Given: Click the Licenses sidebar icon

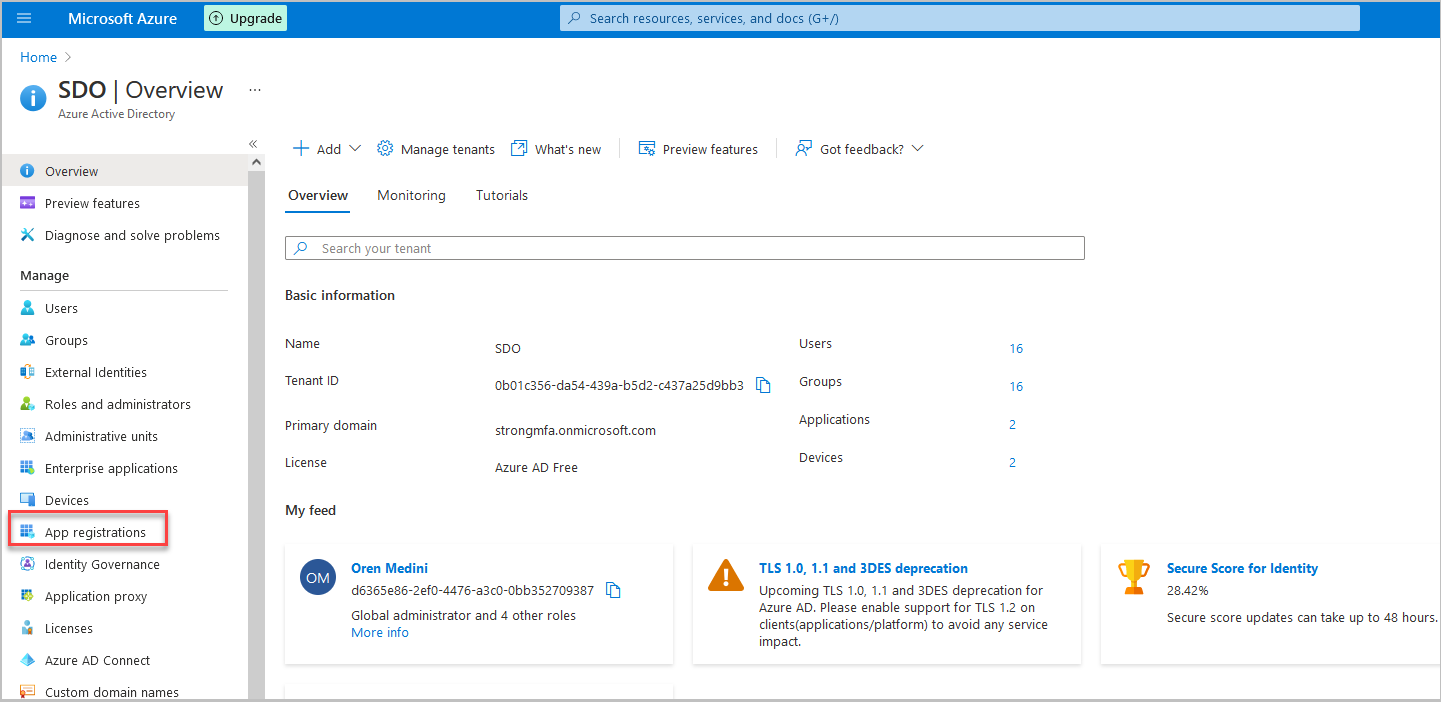Looking at the screenshot, I should pyautogui.click(x=27, y=628).
